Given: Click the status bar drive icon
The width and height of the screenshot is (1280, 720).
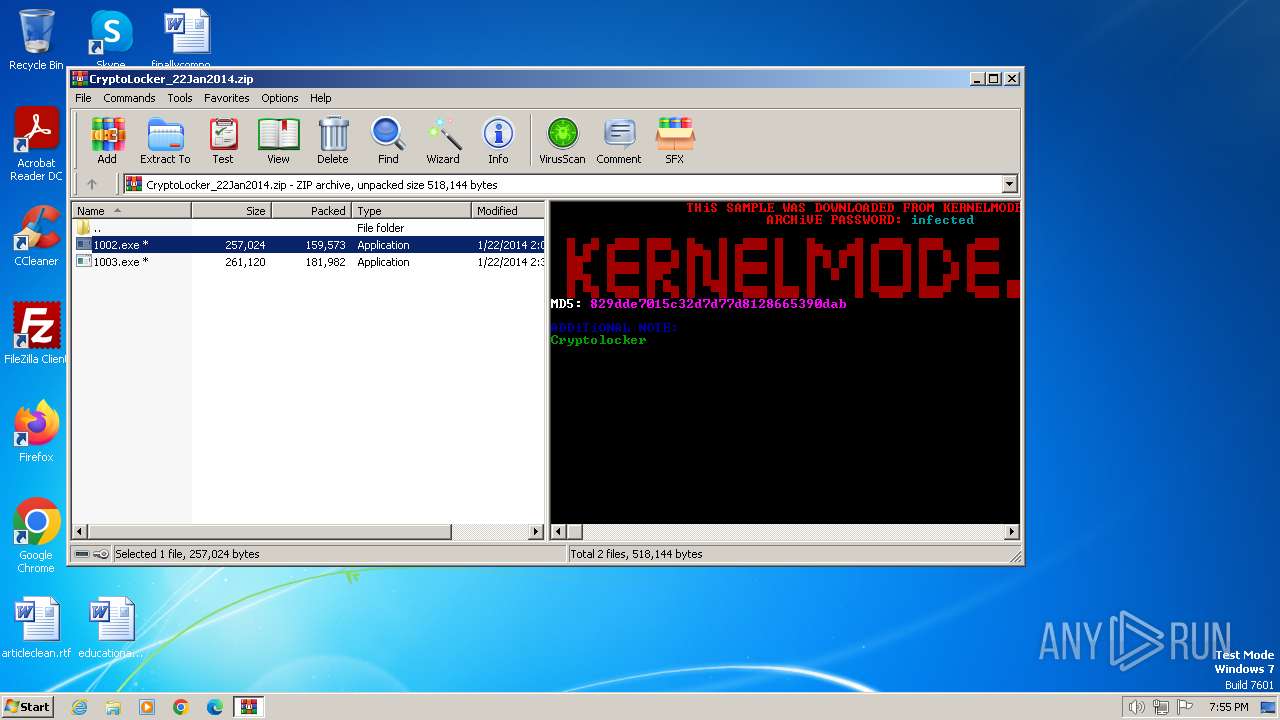Looking at the screenshot, I should (x=82, y=554).
